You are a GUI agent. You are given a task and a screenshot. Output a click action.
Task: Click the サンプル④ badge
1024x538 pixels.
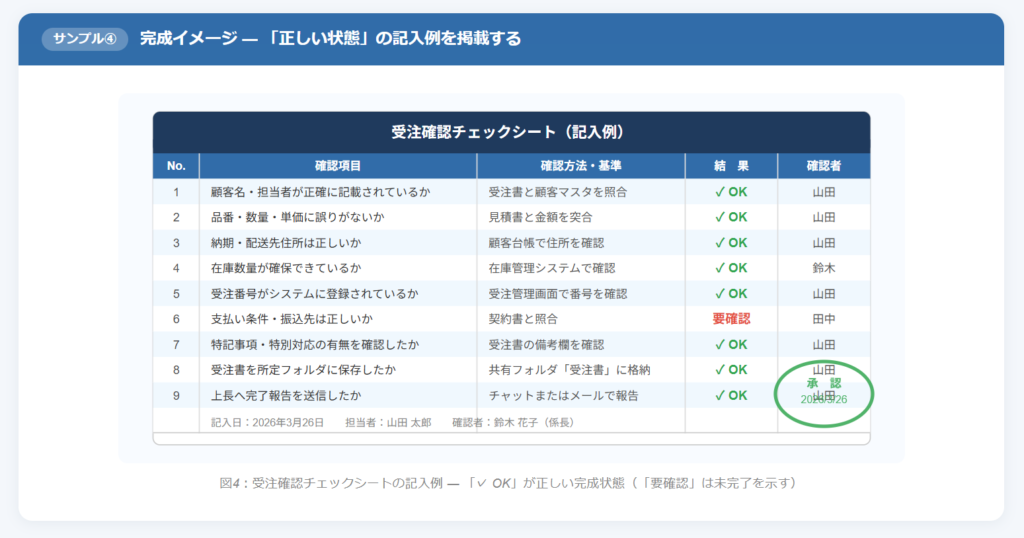point(84,39)
